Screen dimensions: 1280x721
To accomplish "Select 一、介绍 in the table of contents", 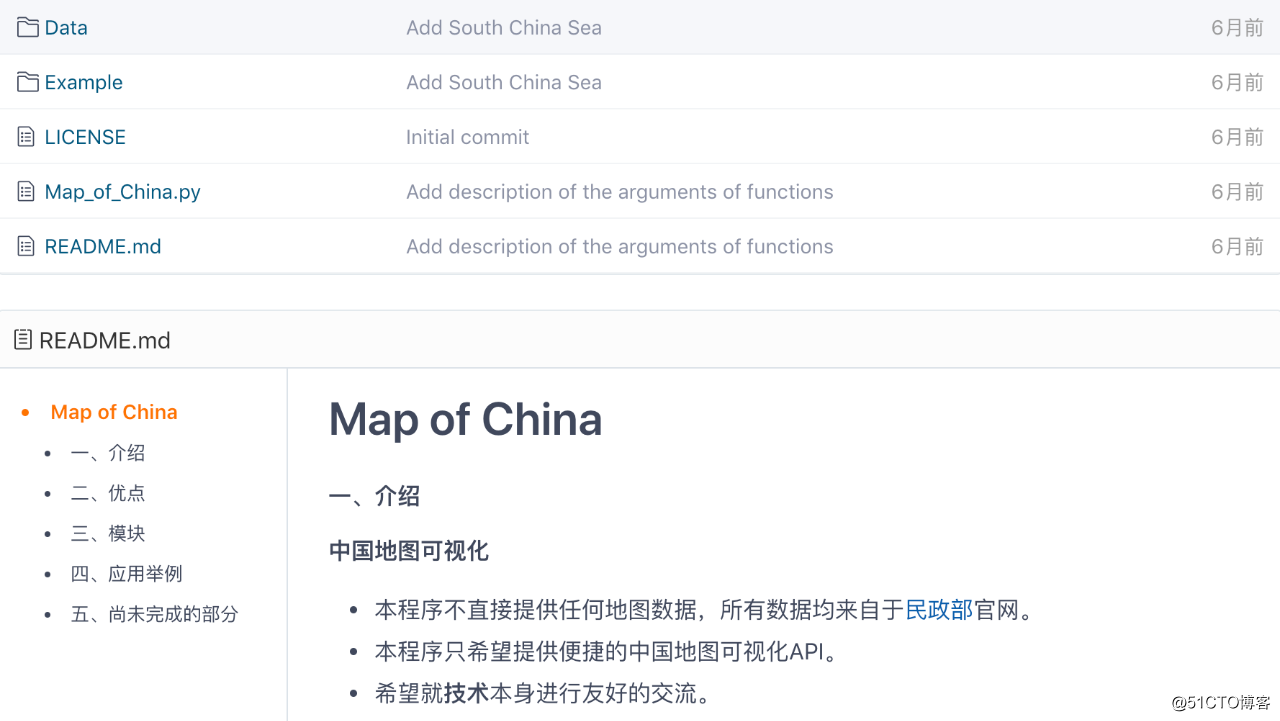I will tap(108, 452).
